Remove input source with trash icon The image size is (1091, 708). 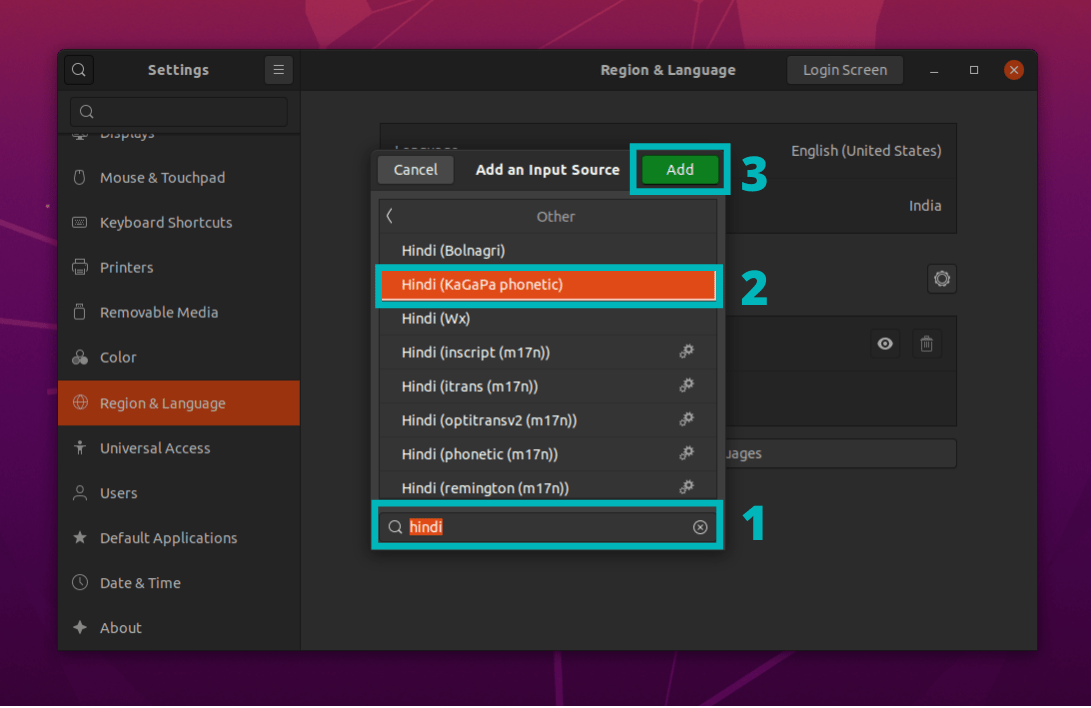[x=927, y=344]
